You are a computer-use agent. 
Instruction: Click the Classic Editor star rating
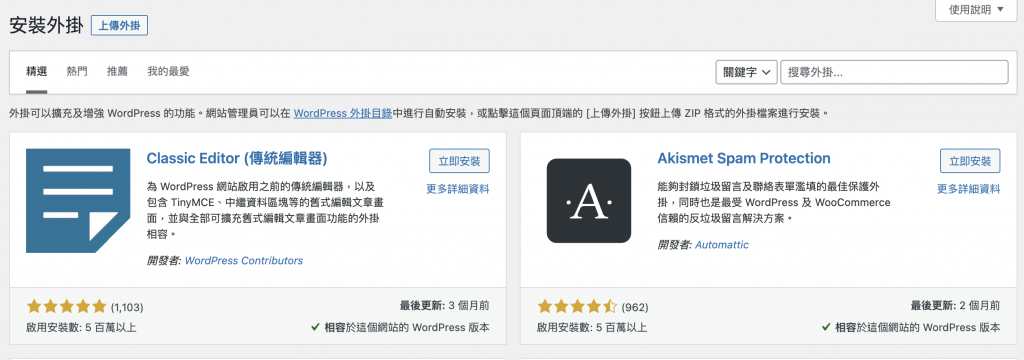pos(66,306)
